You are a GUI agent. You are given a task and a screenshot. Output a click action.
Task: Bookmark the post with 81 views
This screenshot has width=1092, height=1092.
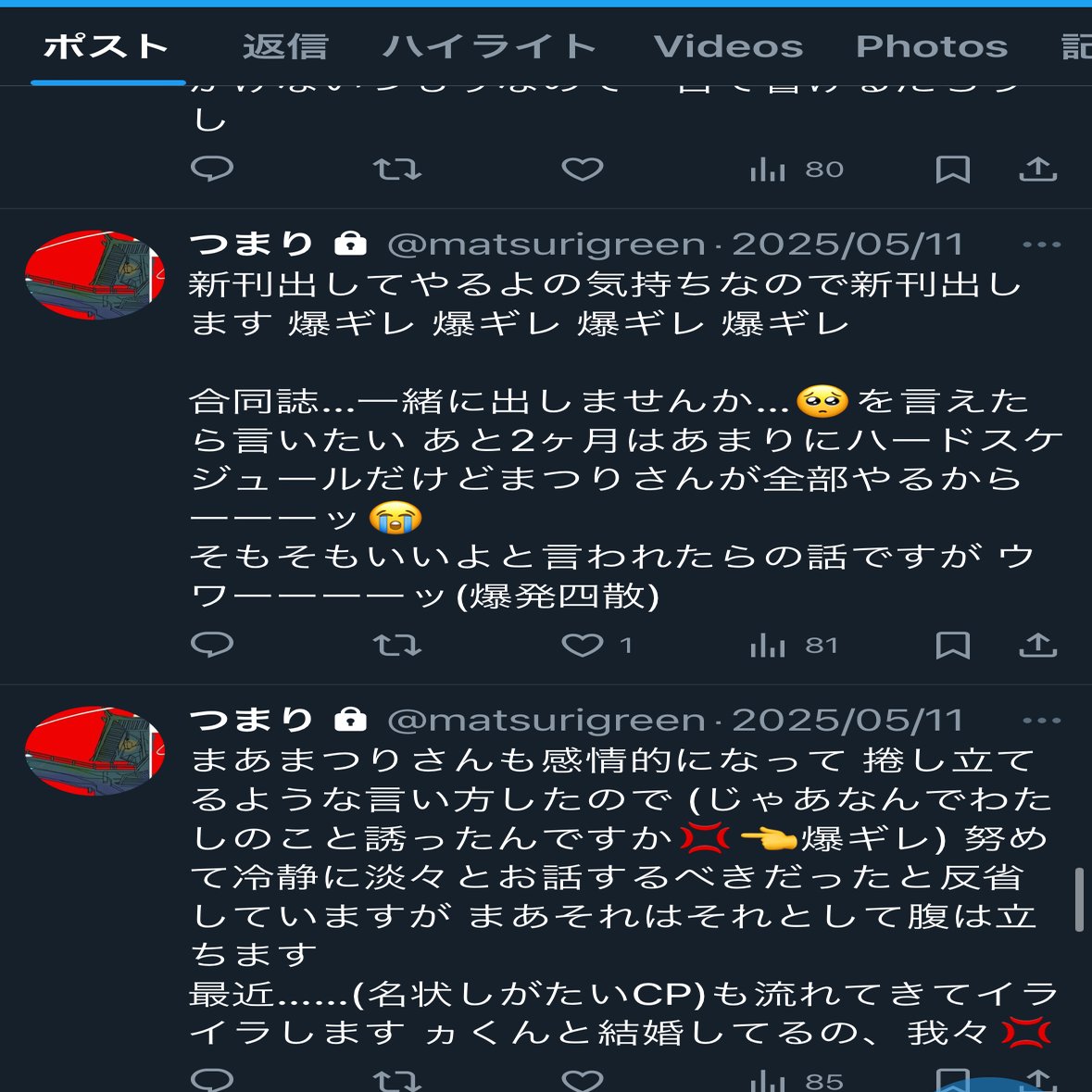952,645
